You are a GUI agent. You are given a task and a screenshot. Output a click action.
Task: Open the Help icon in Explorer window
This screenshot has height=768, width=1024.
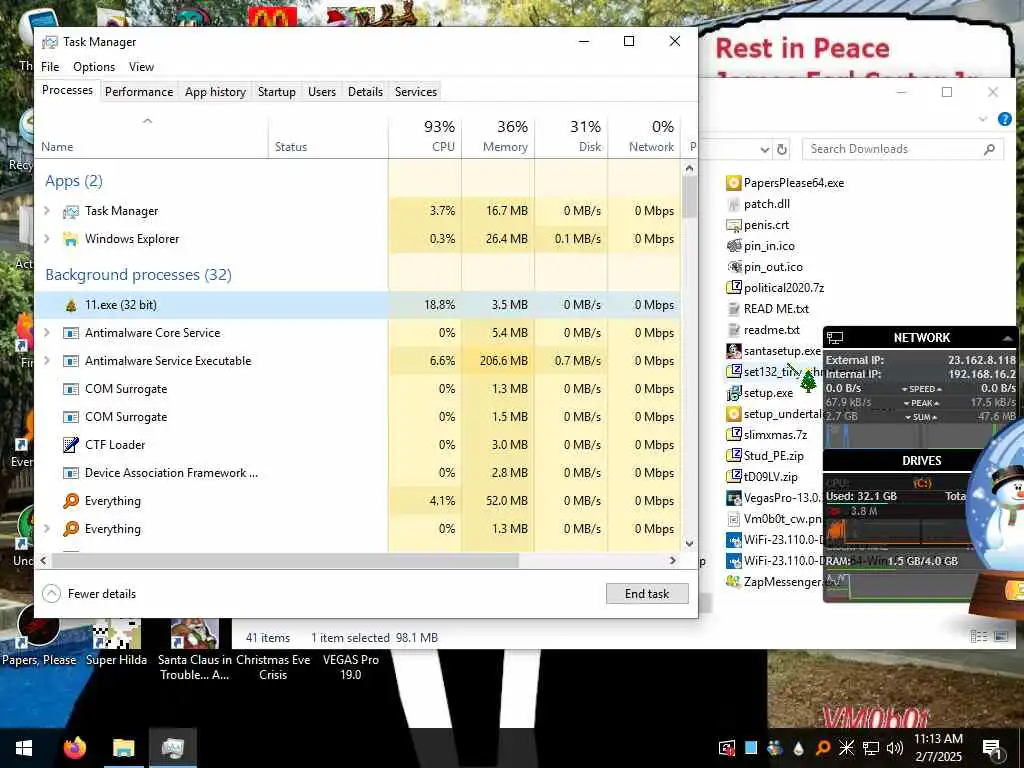[x=1004, y=119]
